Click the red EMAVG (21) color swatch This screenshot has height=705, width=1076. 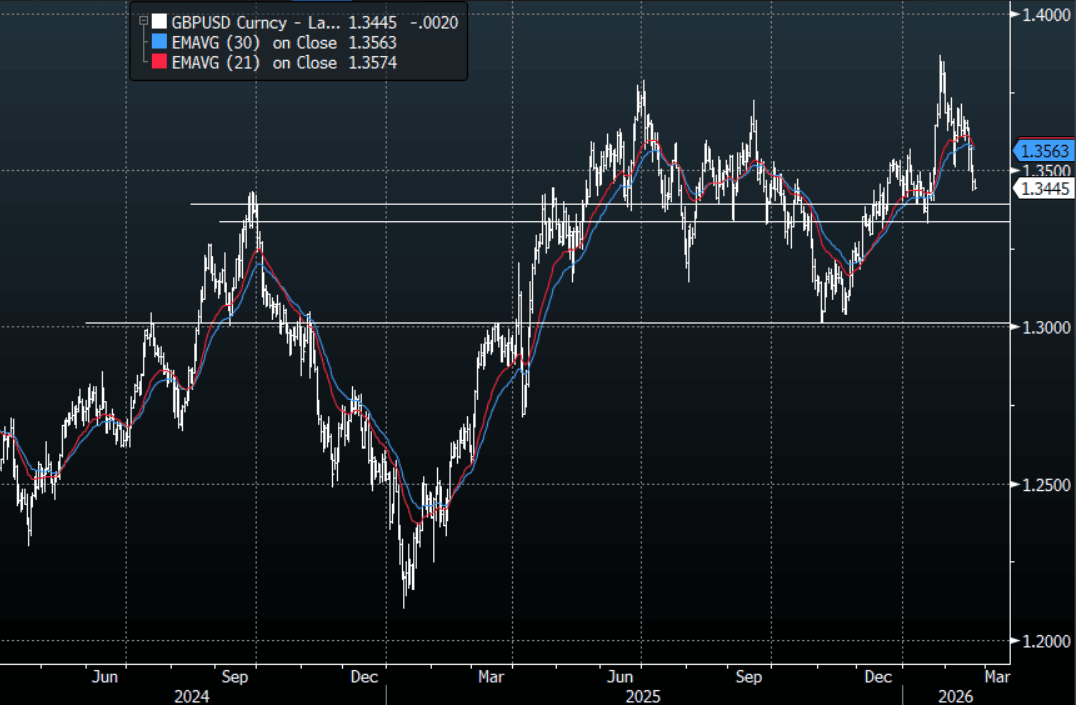point(158,62)
